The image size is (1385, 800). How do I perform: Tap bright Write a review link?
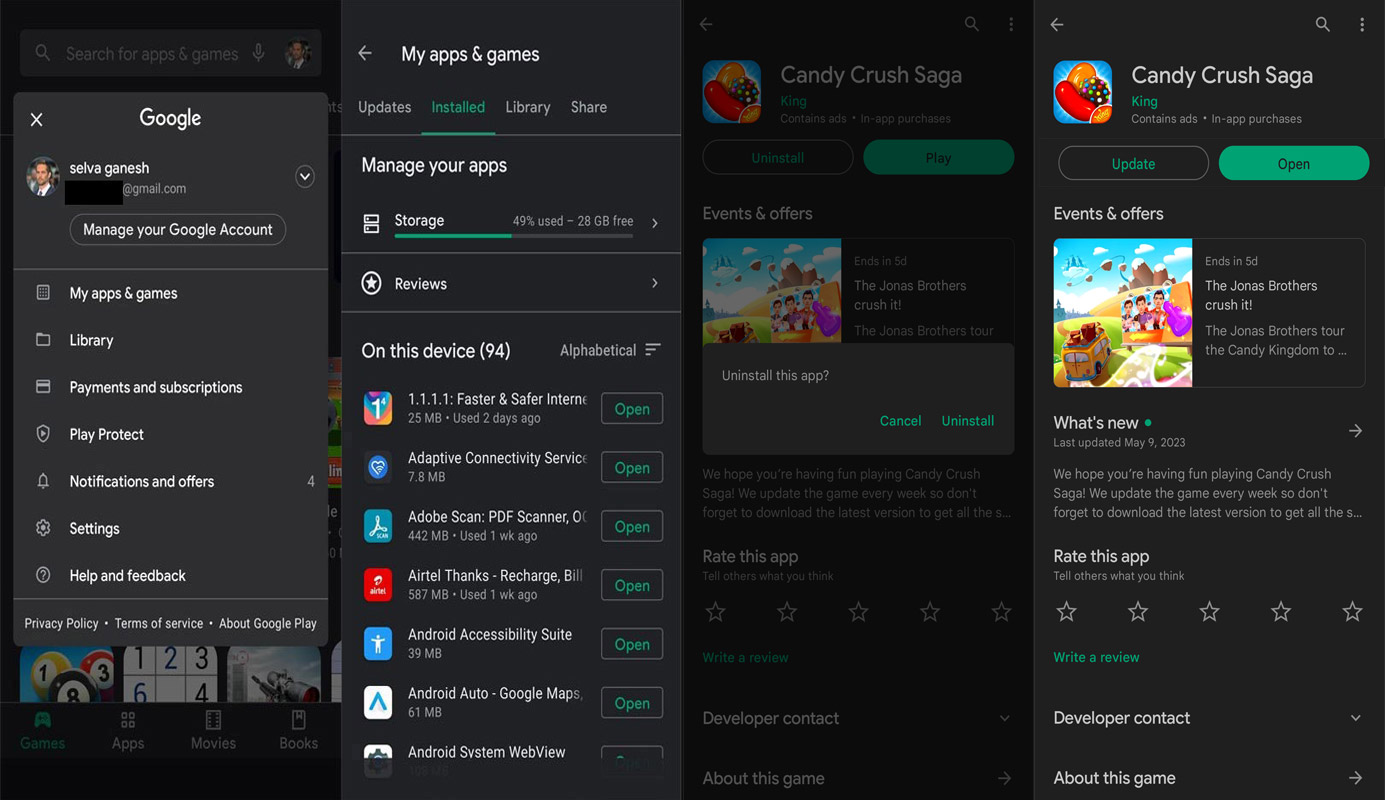coord(1096,657)
